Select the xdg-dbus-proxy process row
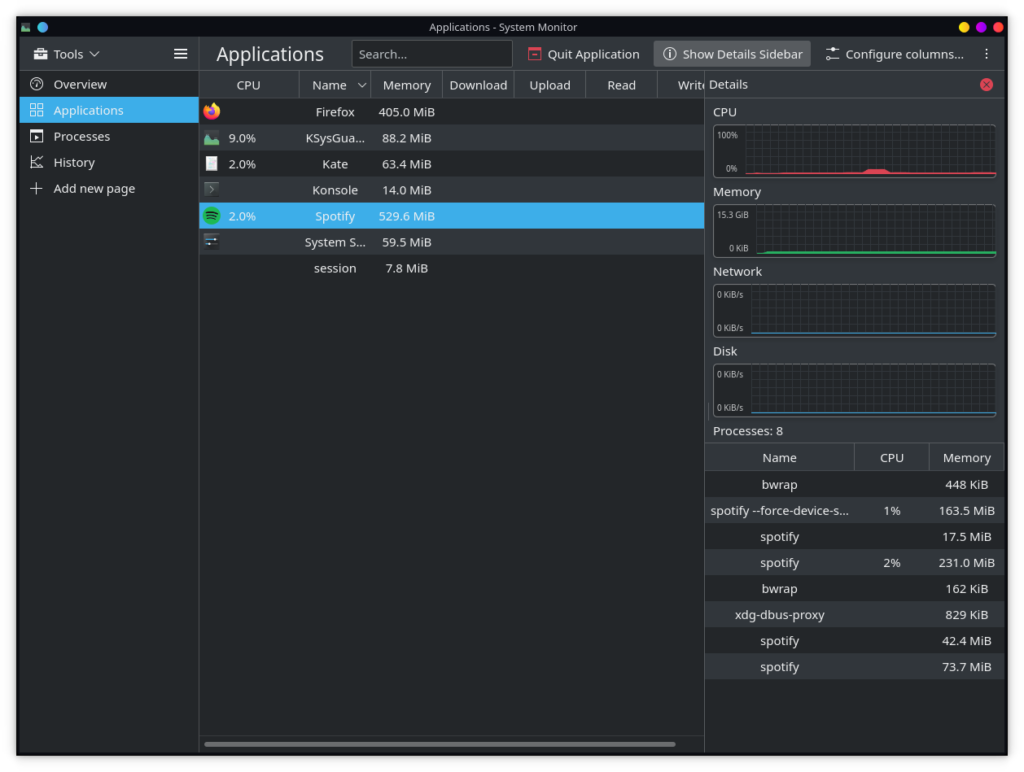The height and width of the screenshot is (772, 1024). tap(854, 615)
